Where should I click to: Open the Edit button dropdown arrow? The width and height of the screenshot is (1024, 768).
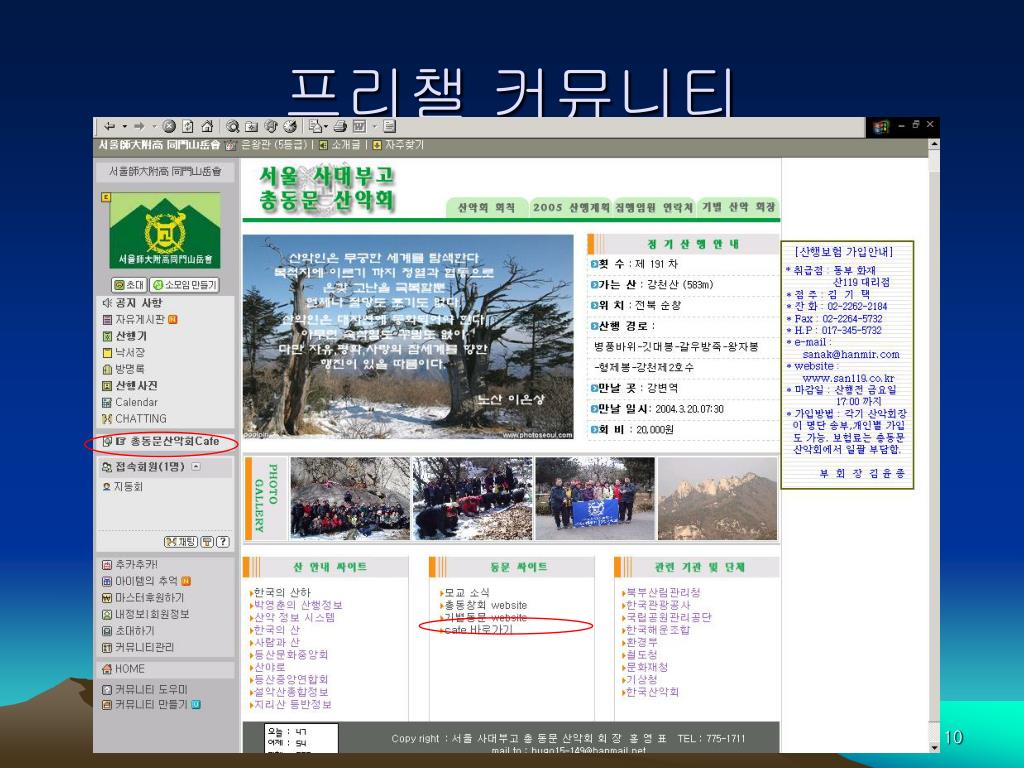[x=375, y=126]
